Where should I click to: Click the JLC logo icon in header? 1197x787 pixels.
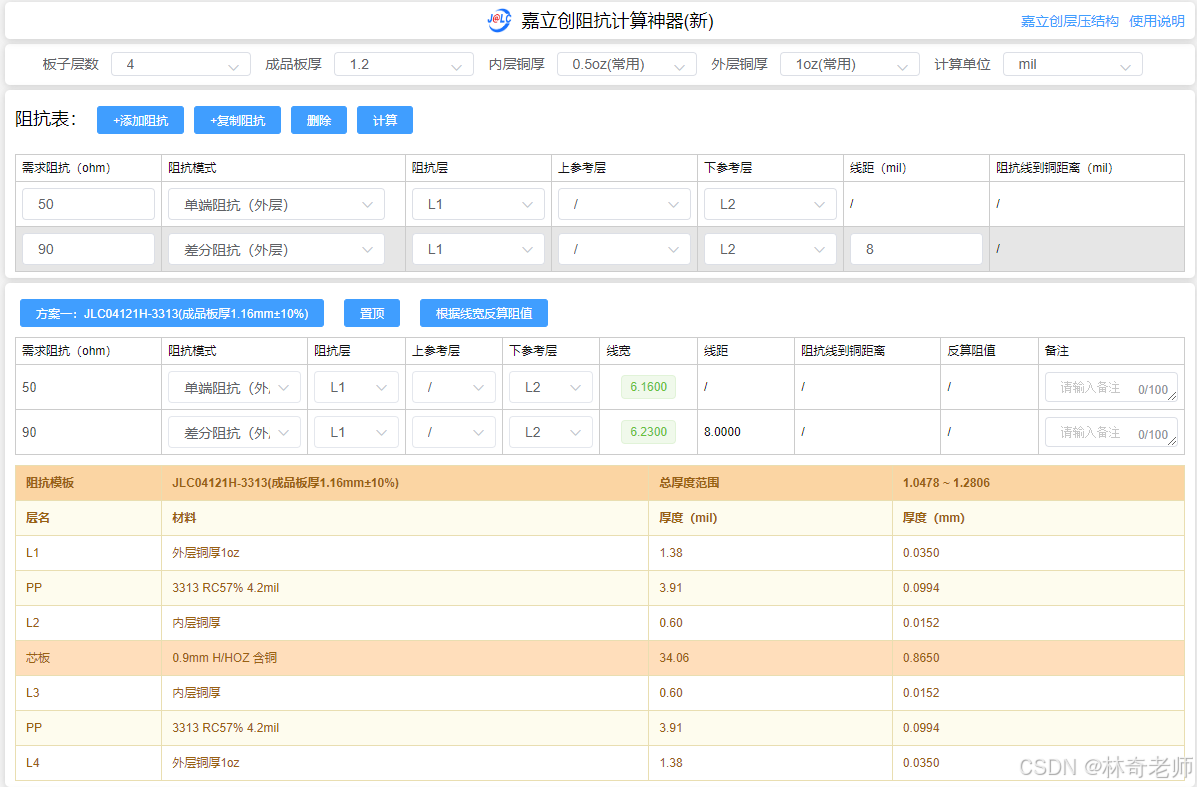tap(499, 21)
